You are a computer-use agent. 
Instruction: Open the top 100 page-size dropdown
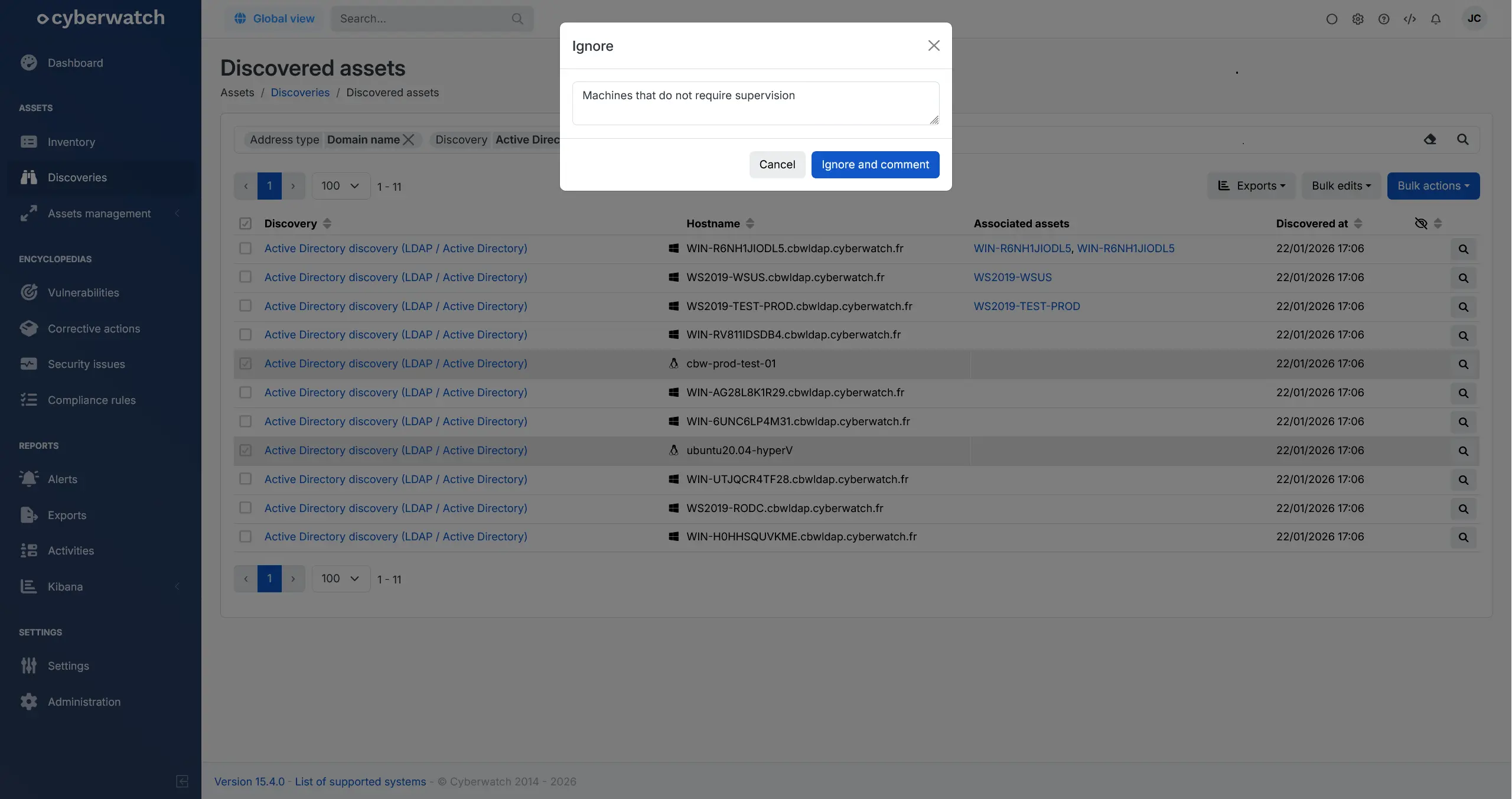pyautogui.click(x=340, y=186)
